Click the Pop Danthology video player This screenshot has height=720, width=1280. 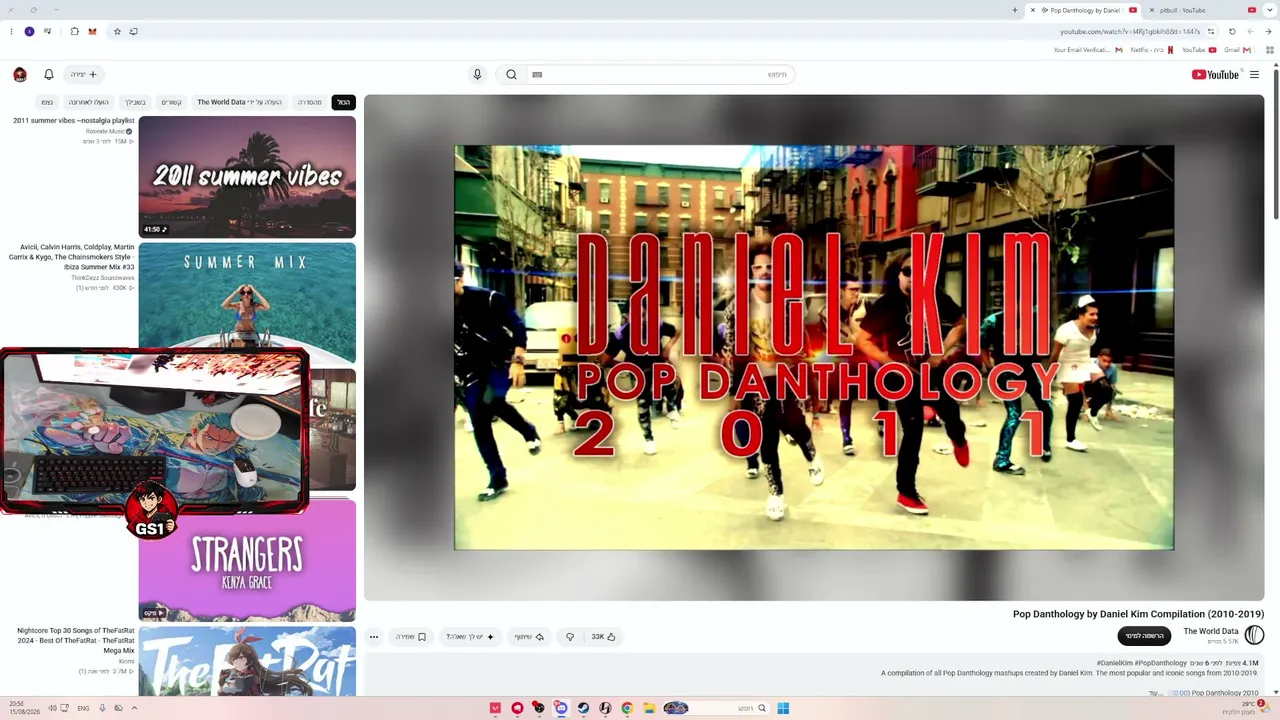[814, 348]
